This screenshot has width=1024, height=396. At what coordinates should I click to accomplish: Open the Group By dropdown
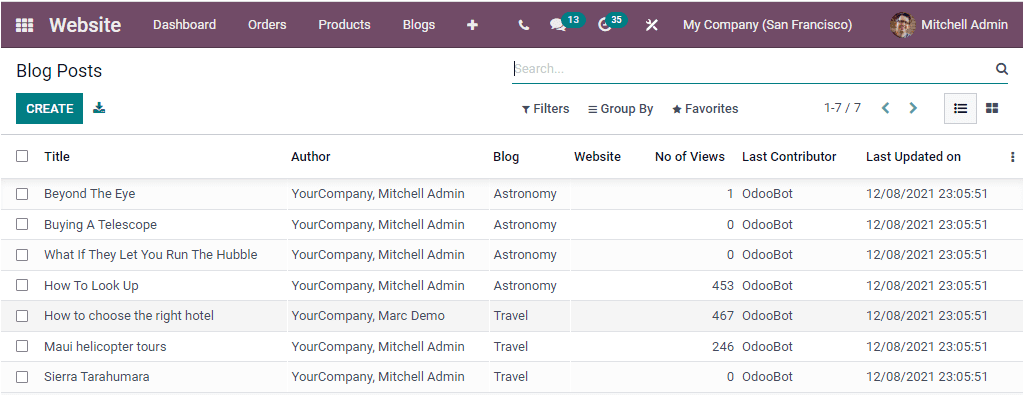(620, 108)
